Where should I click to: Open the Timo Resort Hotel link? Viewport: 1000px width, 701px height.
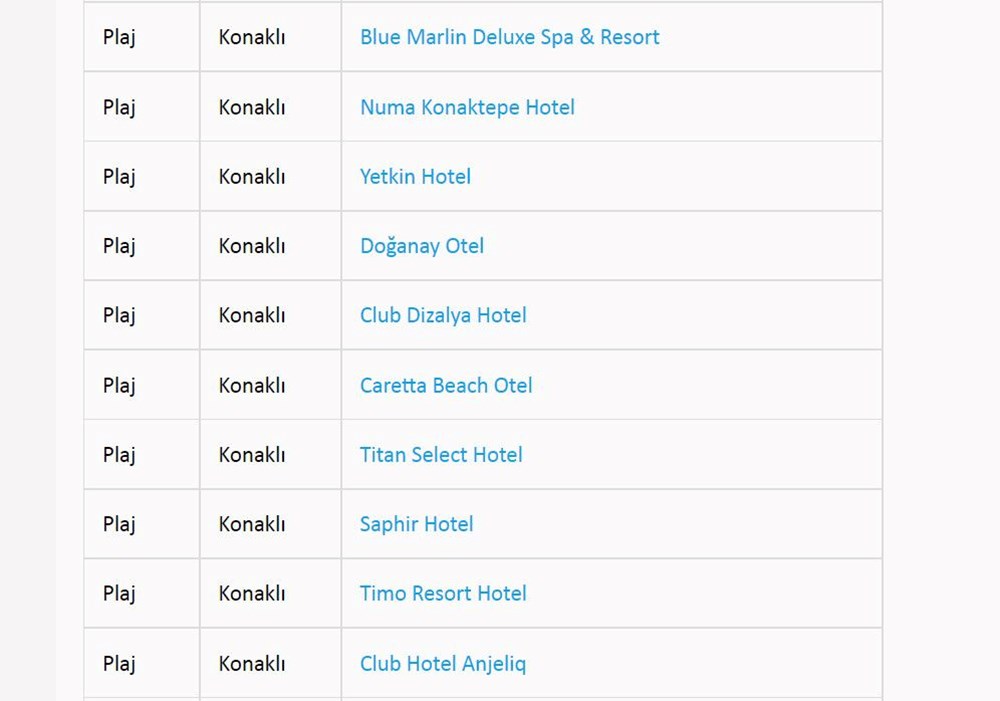tap(443, 593)
